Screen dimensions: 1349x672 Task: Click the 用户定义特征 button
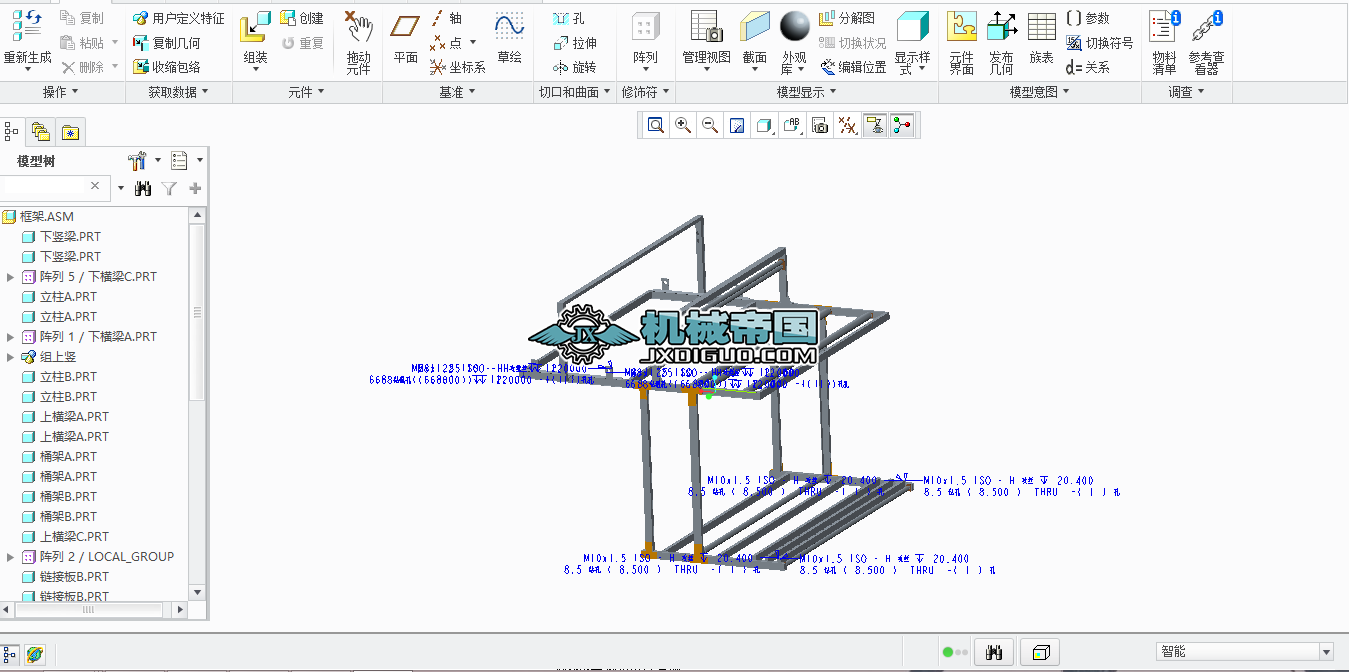(x=178, y=18)
